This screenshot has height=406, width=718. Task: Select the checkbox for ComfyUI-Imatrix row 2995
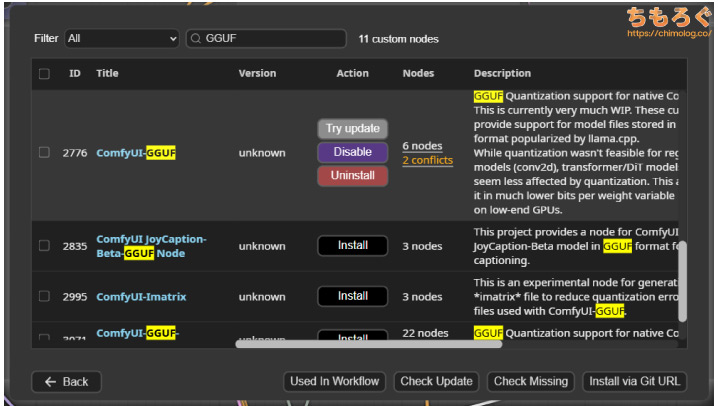click(x=44, y=296)
